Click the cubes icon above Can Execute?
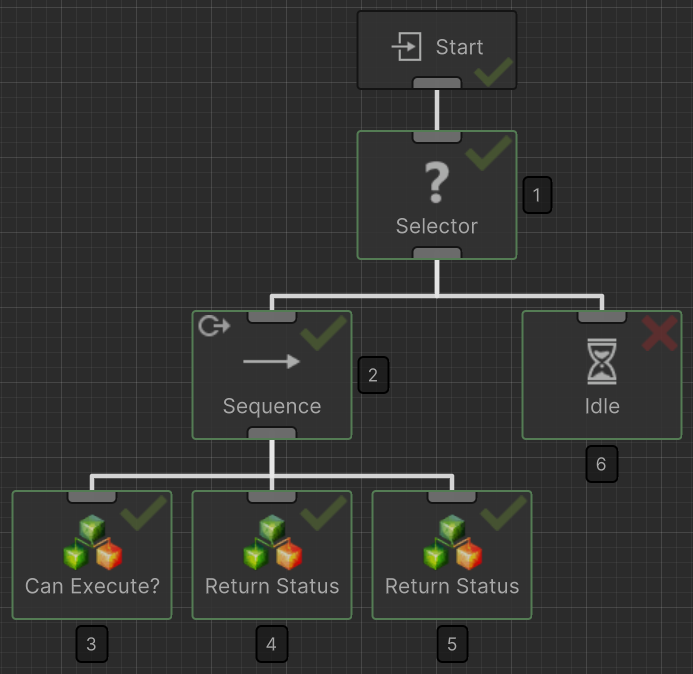 (92, 543)
